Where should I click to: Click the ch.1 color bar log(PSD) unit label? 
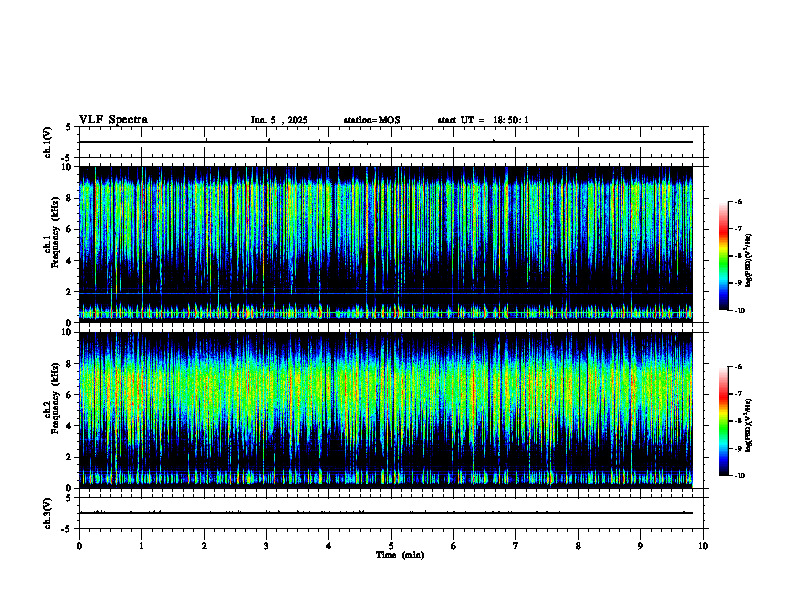point(749,261)
